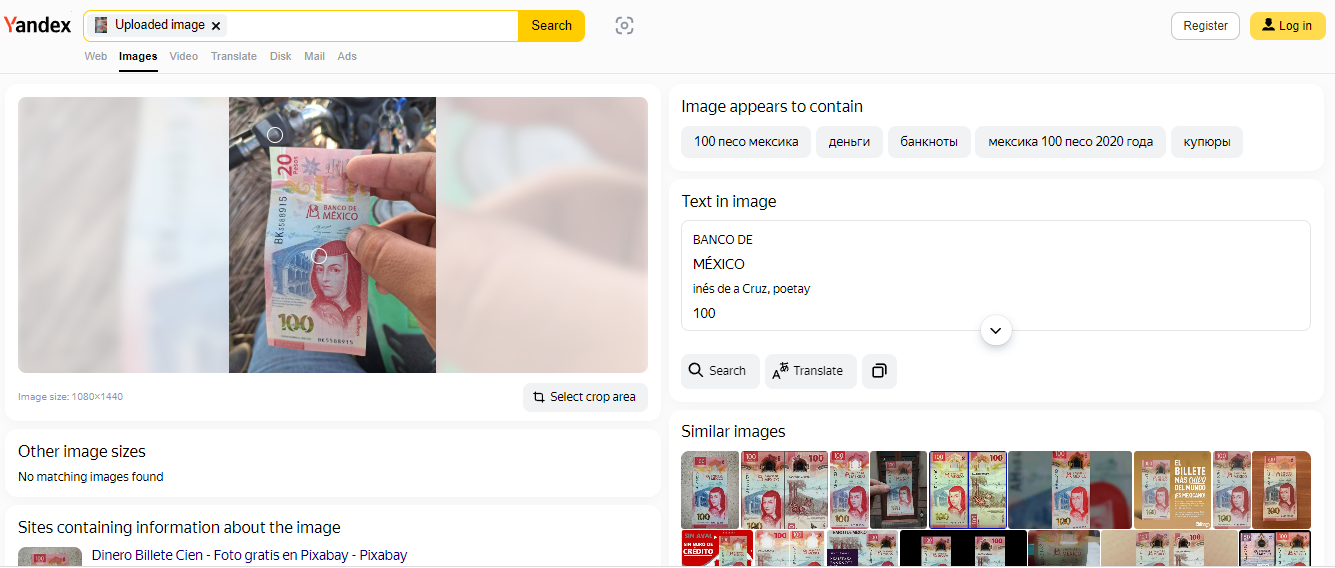
Task: Click the Translate text button
Action: click(x=810, y=371)
